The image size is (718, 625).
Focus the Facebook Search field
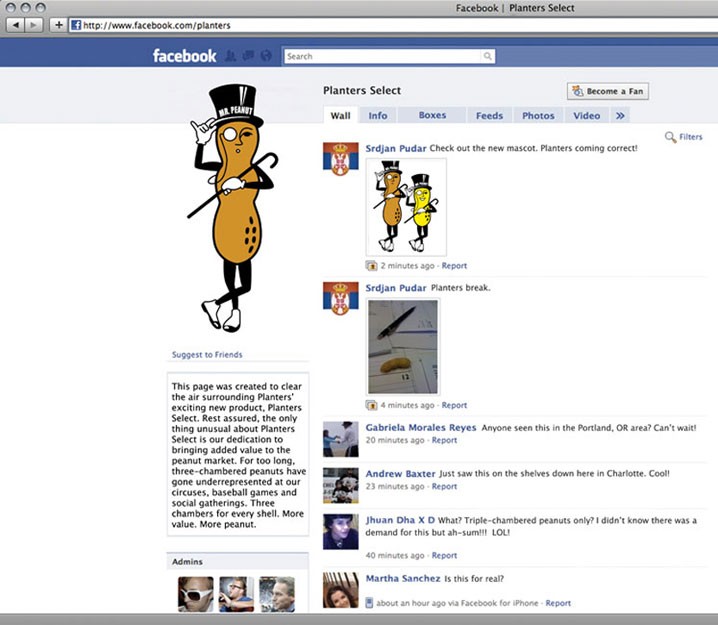382,56
